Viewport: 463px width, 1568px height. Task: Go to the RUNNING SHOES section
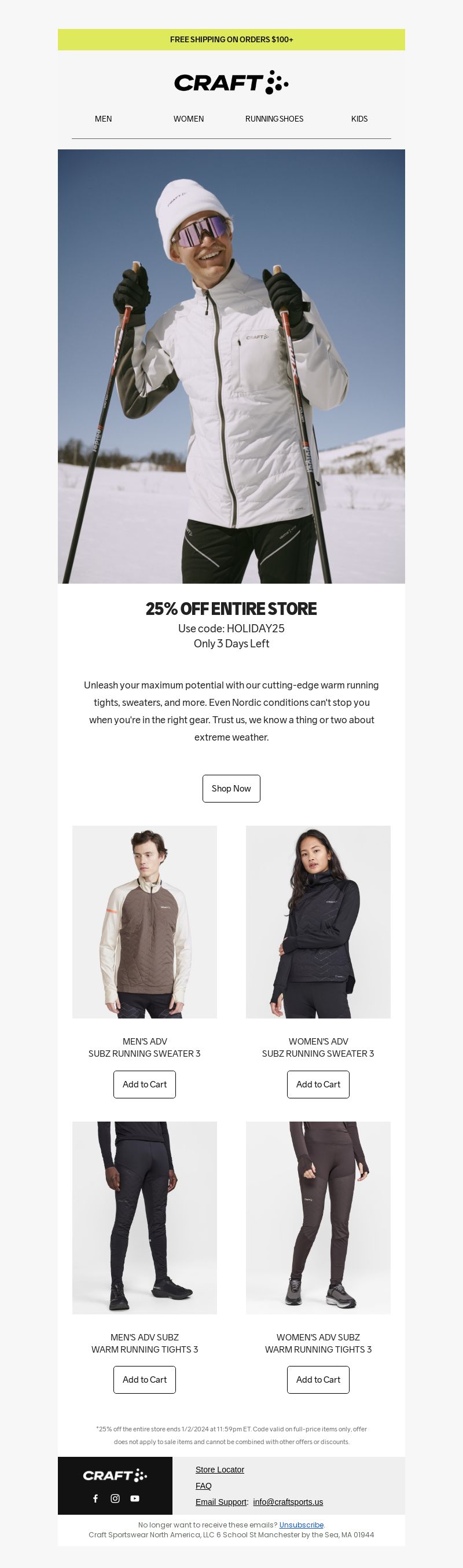[274, 119]
